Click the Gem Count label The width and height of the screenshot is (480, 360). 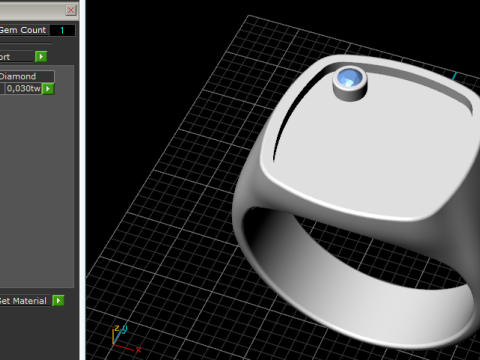coord(23,30)
